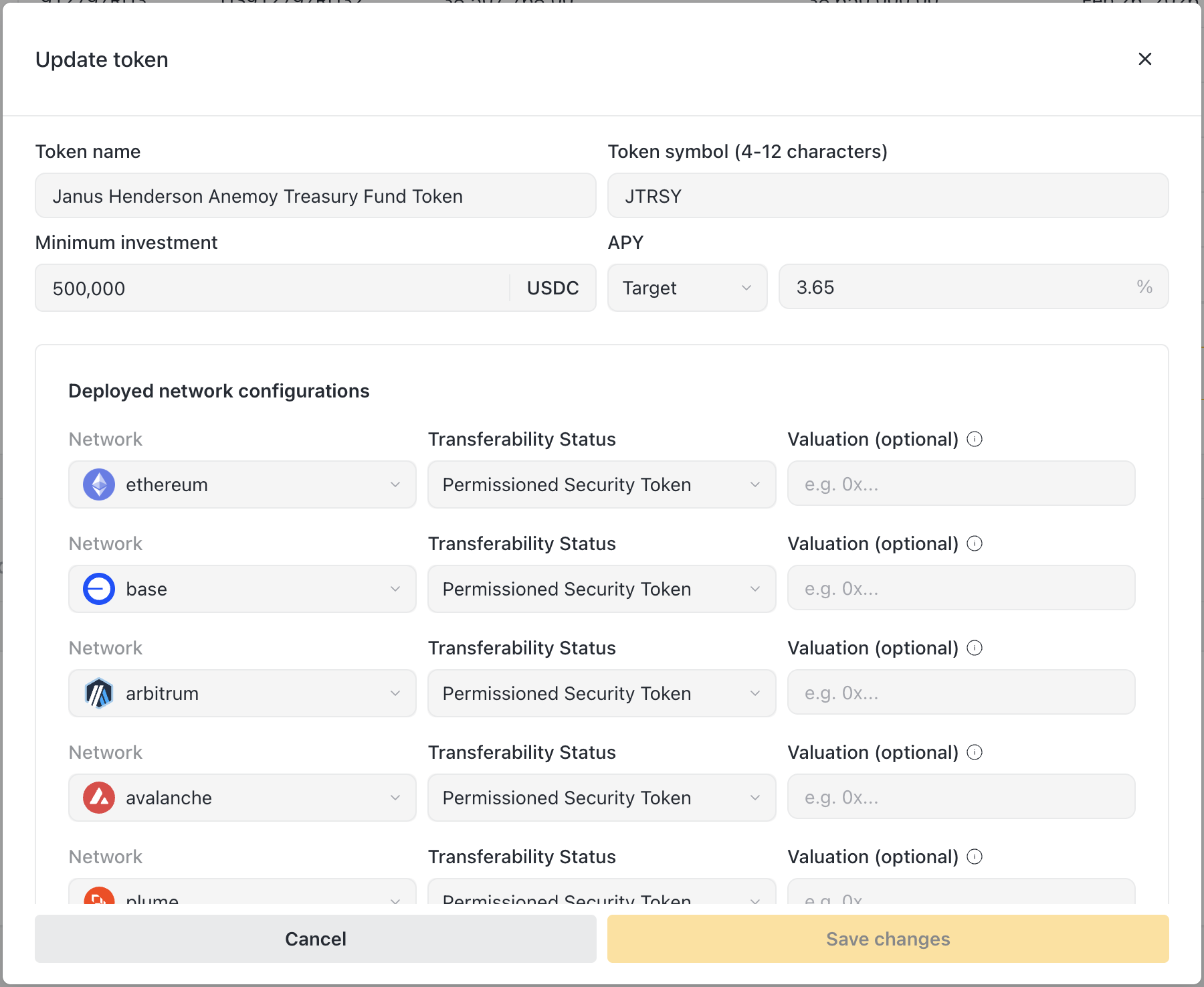Click info icon beside ethereum Valuation label
The height and width of the screenshot is (987, 1204).
(975, 439)
